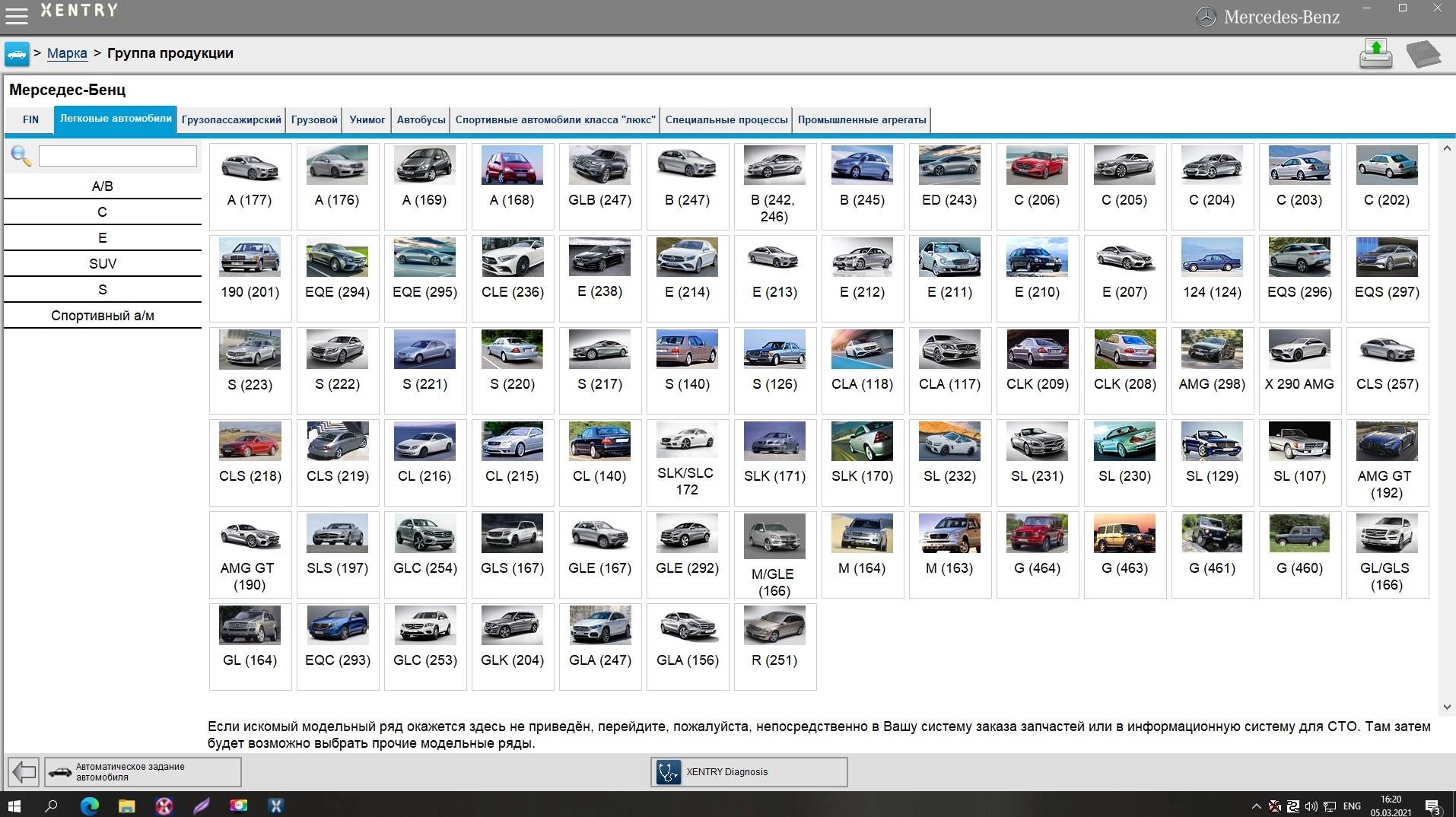
Task: Switch to the FIN tab
Action: coord(30,119)
